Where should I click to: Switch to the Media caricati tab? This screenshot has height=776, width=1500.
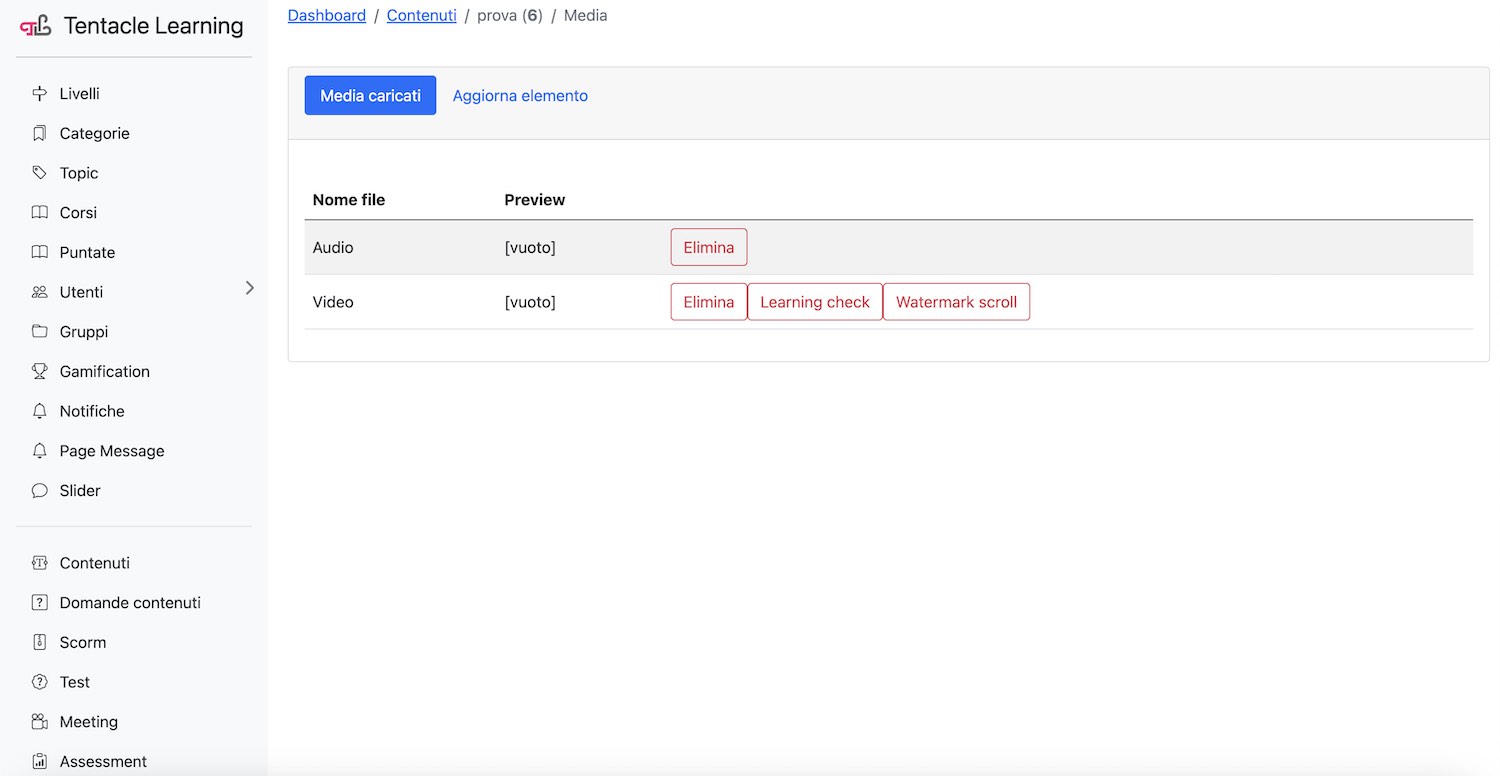point(370,96)
